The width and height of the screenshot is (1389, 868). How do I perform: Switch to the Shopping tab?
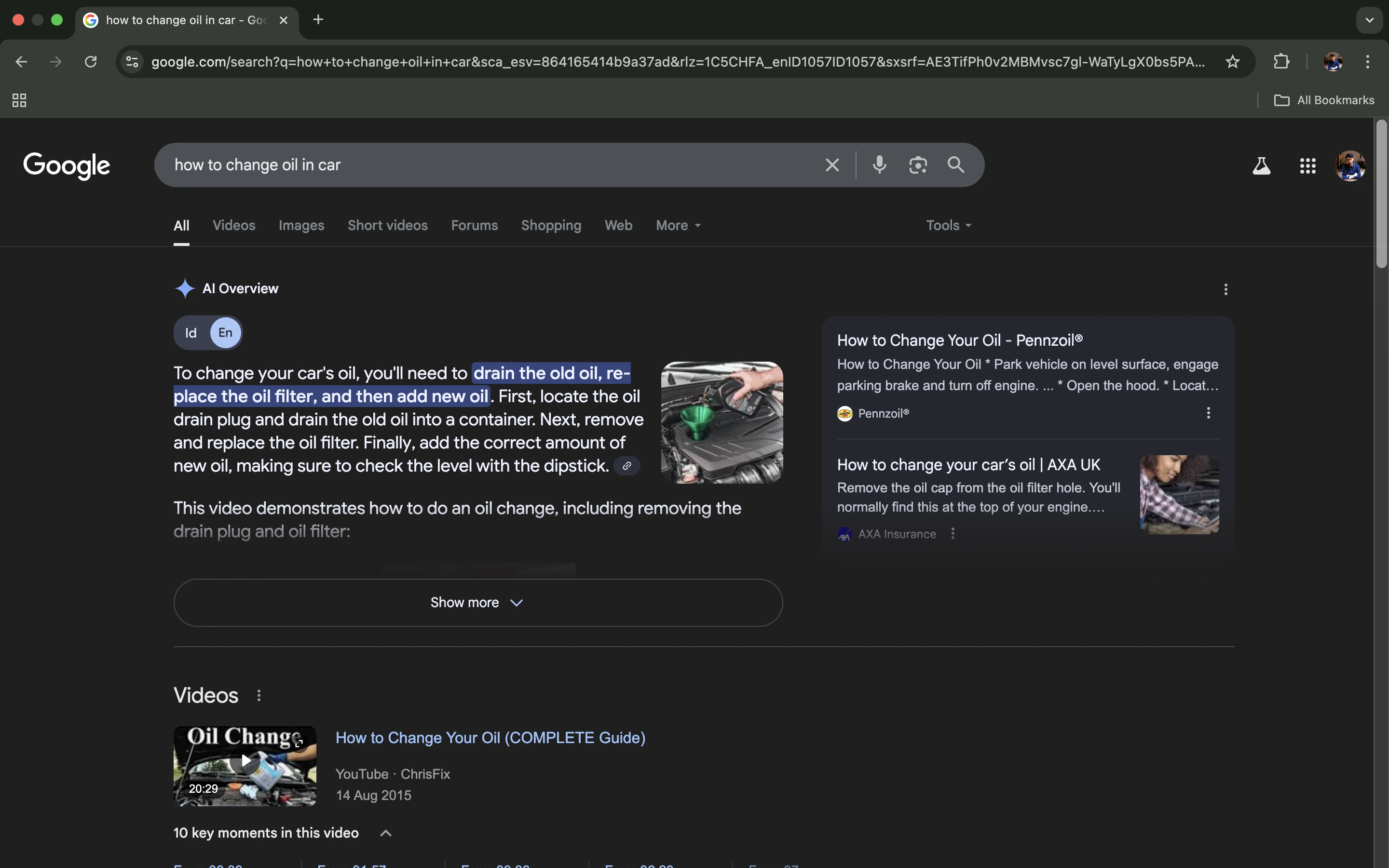(551, 225)
